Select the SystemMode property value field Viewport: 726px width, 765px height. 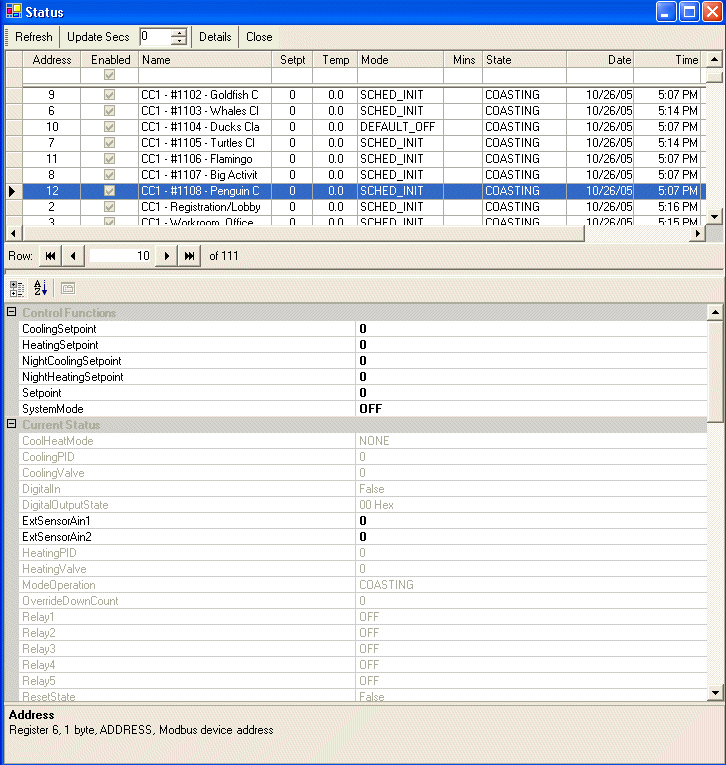click(x=531, y=409)
